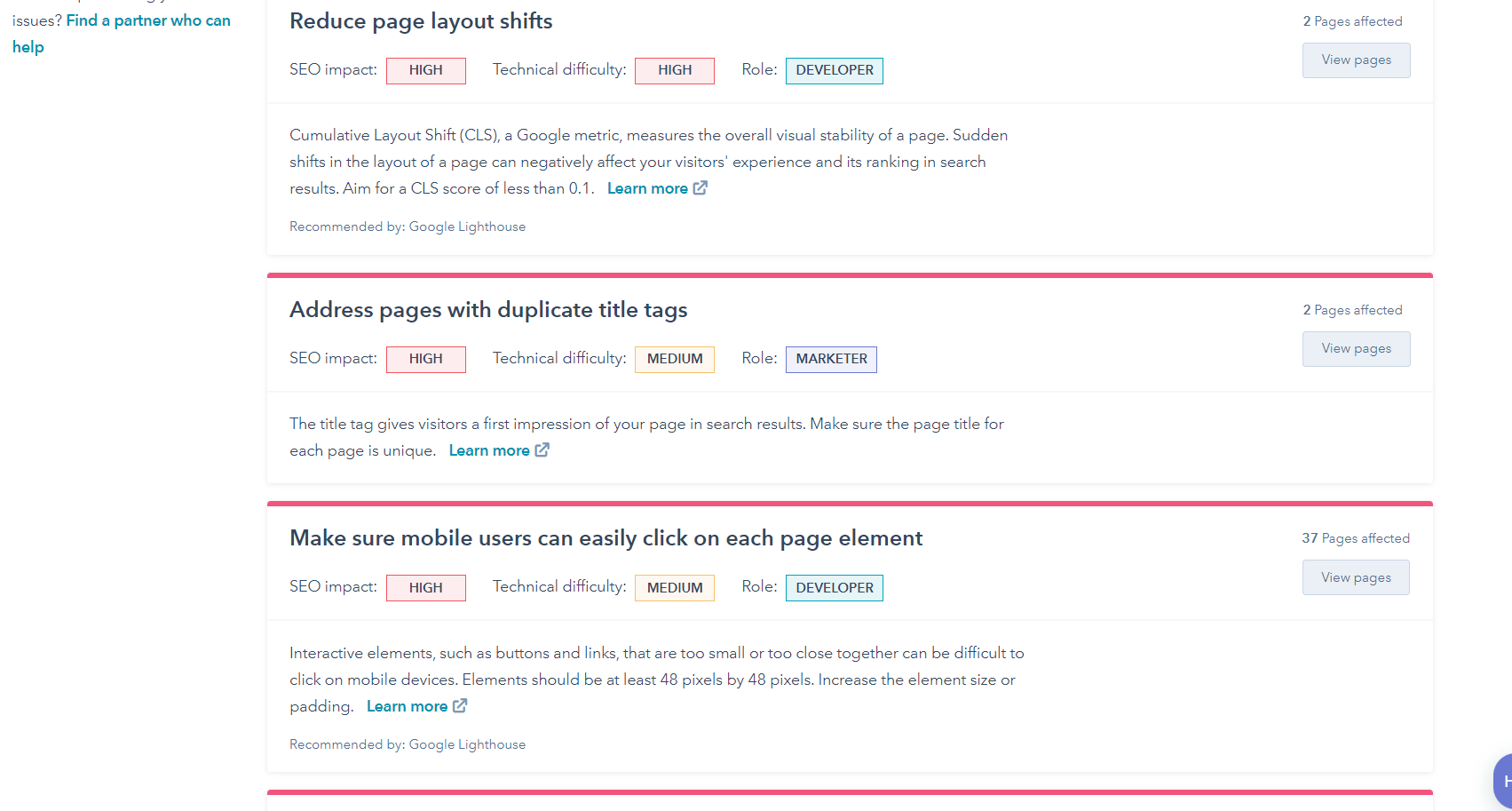The height and width of the screenshot is (811, 1512).
Task: Click '37 Pages affected' text
Action: pyautogui.click(x=1356, y=538)
